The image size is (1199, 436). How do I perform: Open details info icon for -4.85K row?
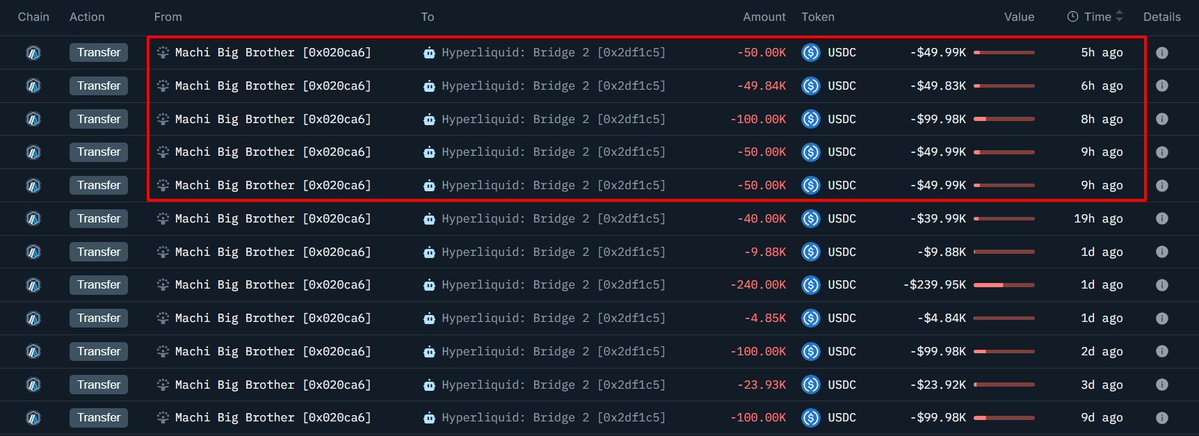1162,318
